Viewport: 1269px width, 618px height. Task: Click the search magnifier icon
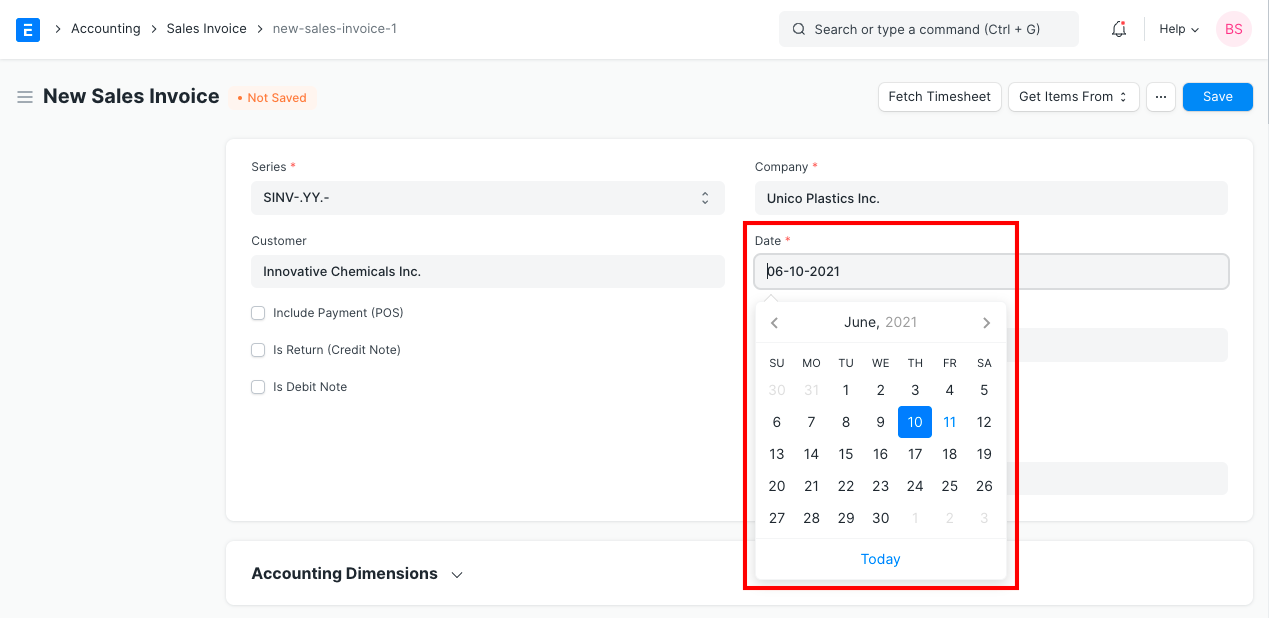(x=798, y=29)
